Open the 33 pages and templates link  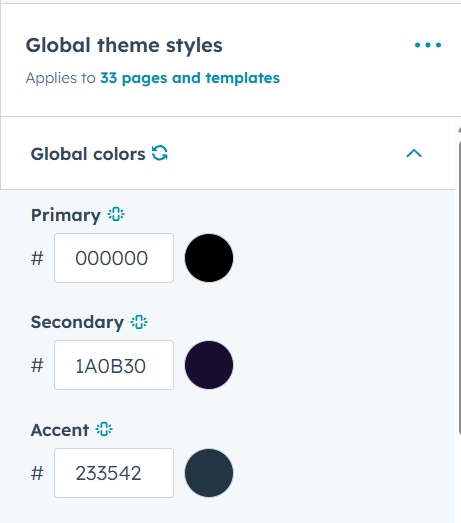[190, 78]
